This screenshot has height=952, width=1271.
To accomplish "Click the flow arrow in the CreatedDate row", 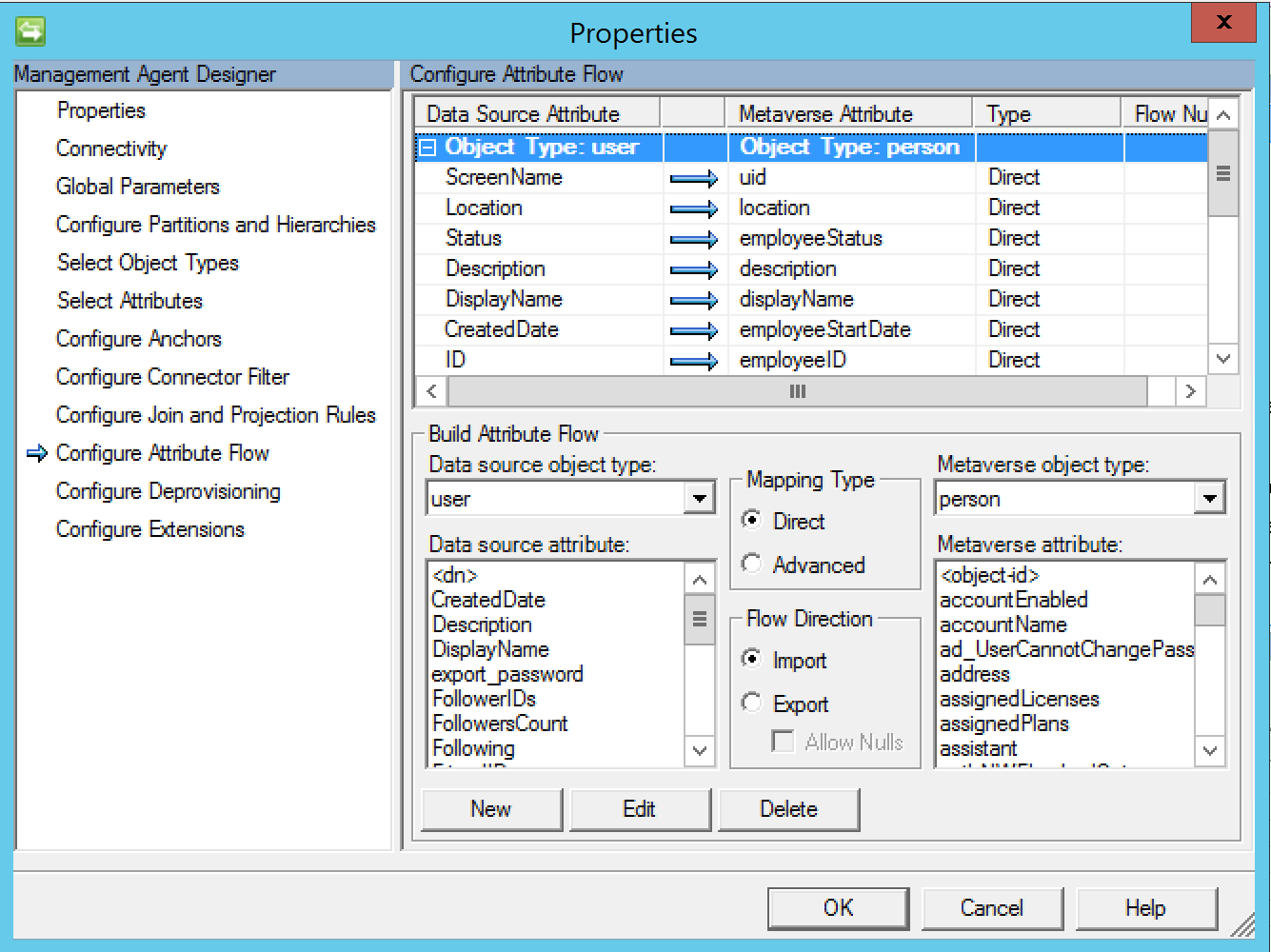I will (693, 330).
